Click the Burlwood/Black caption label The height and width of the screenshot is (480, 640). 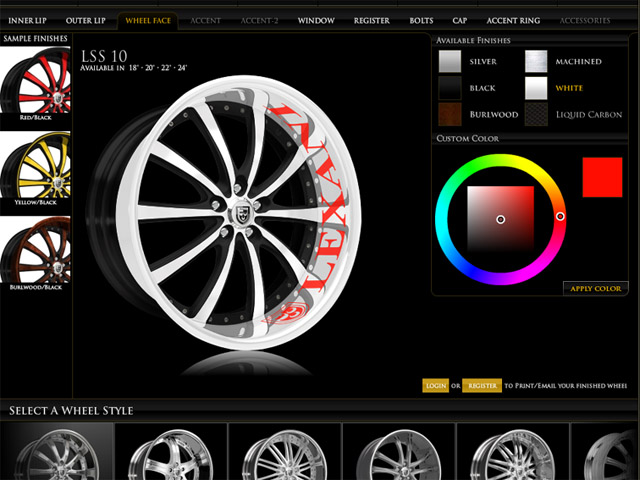(36, 287)
